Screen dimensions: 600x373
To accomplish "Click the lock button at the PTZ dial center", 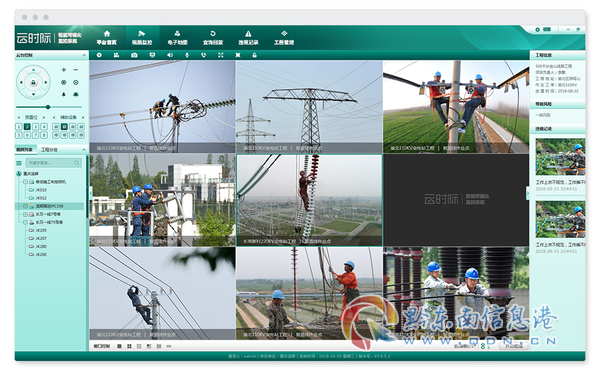I will [33, 82].
